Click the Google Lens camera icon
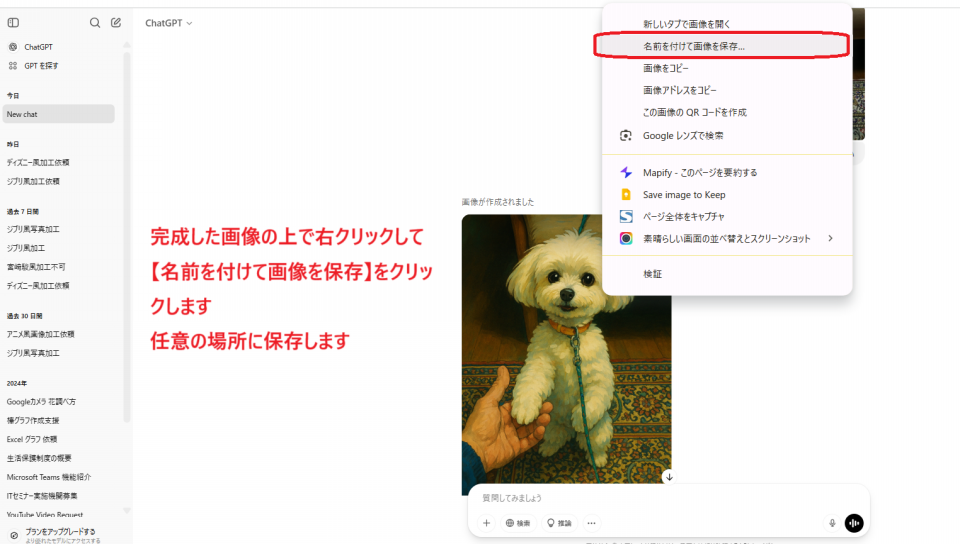The width and height of the screenshot is (960, 544). tap(626, 135)
